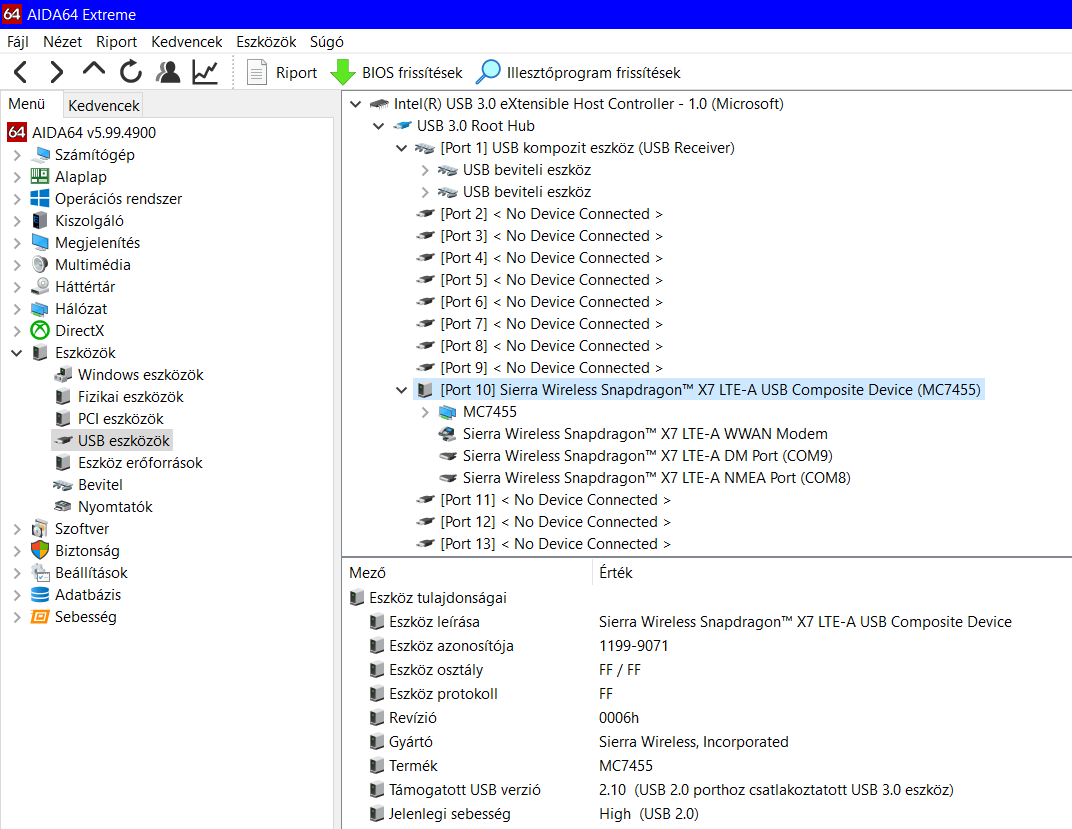
Task: Collapse the Eszközök tree node
Action: pyautogui.click(x=17, y=353)
